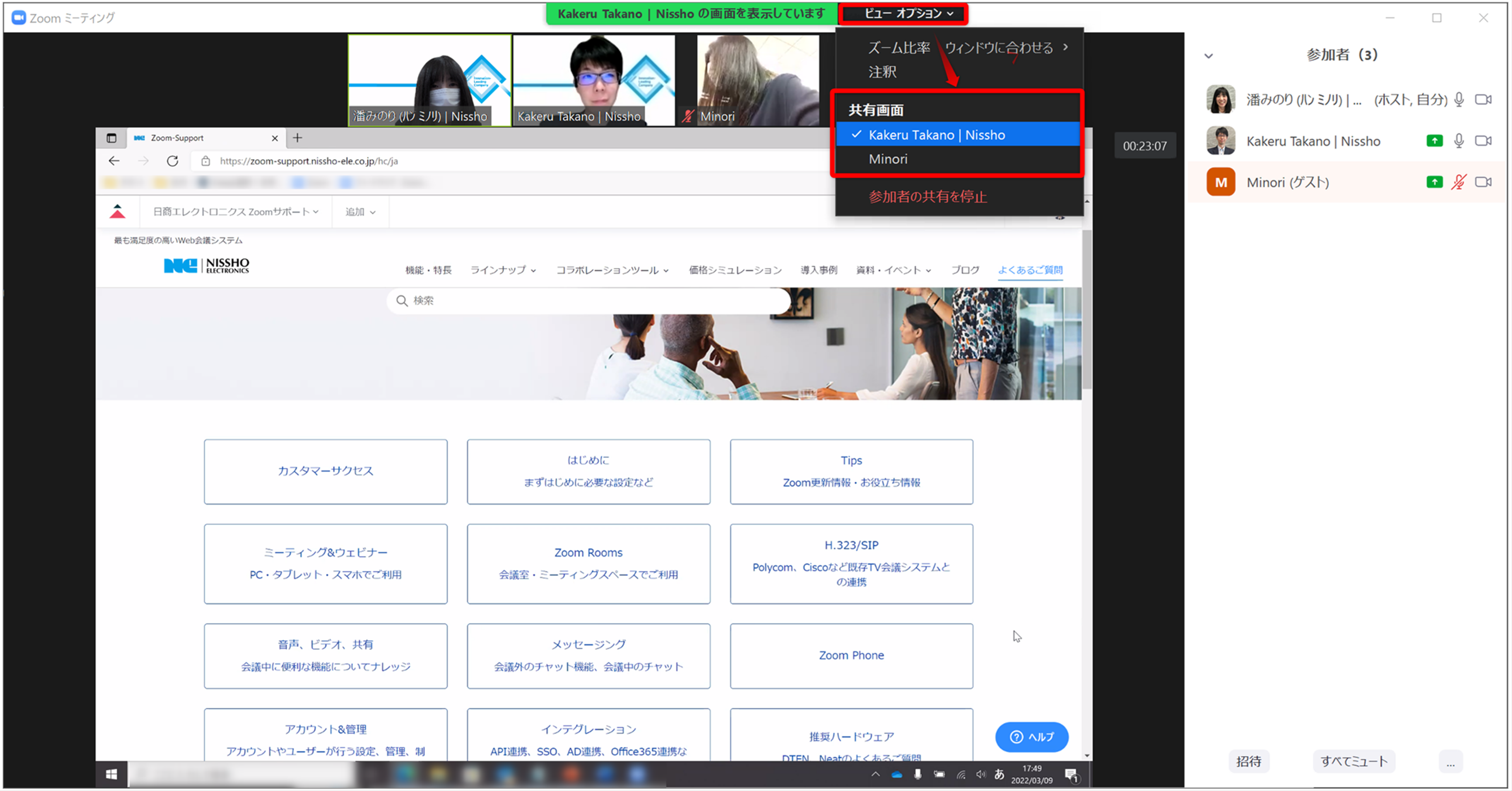1512x791 pixels.
Task: Click the battery icon in the system tray
Action: (x=940, y=775)
